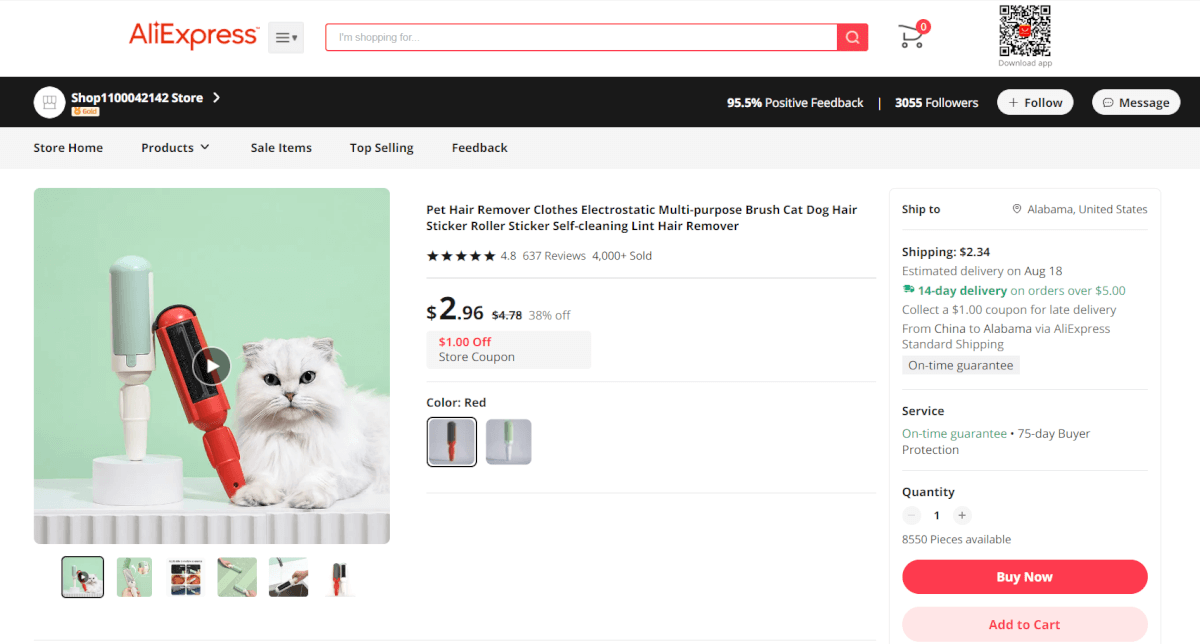
Task: Select third thumbnail with dark collage
Action: 185,577
